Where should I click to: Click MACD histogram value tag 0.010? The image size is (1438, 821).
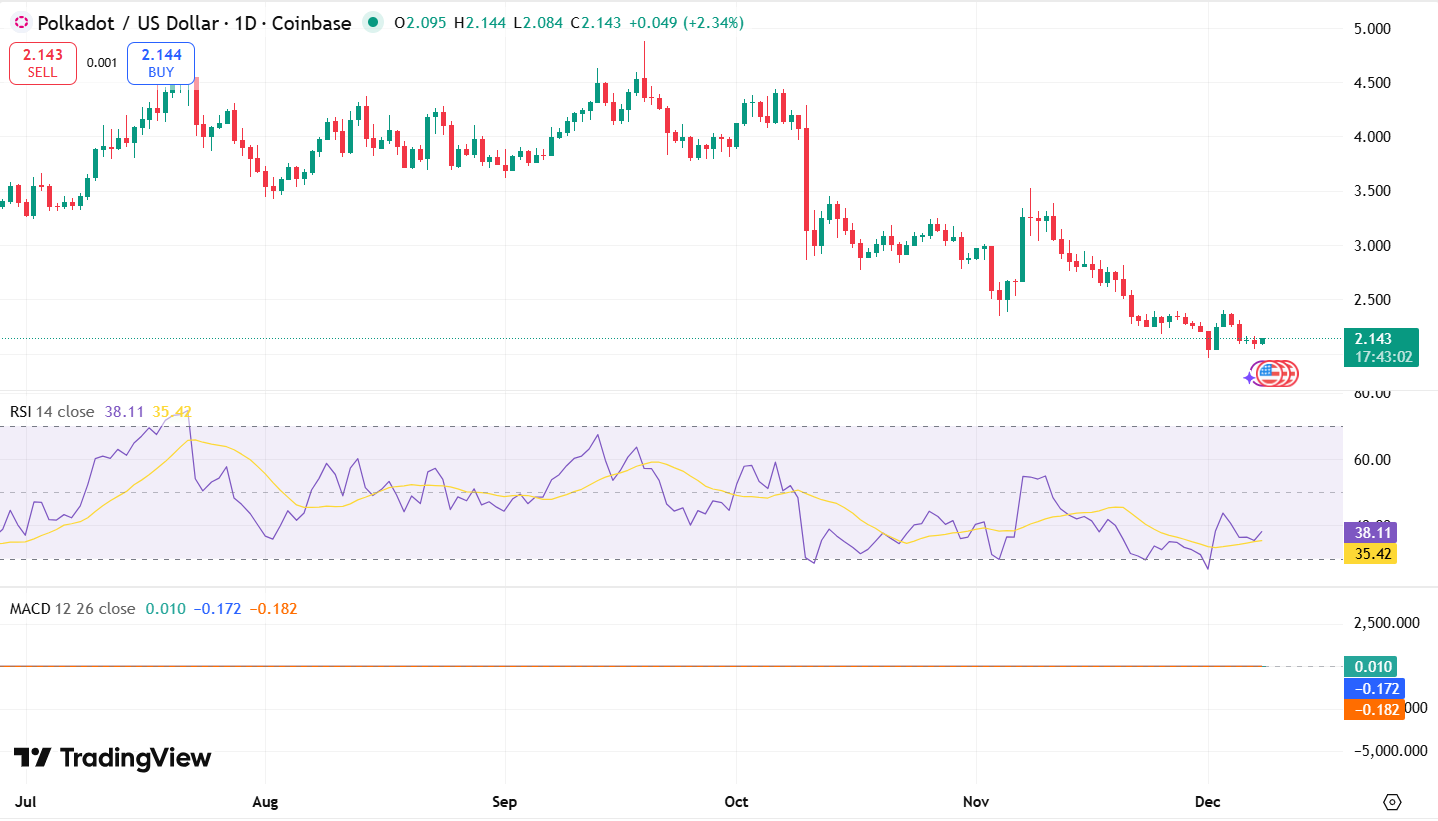1369,667
